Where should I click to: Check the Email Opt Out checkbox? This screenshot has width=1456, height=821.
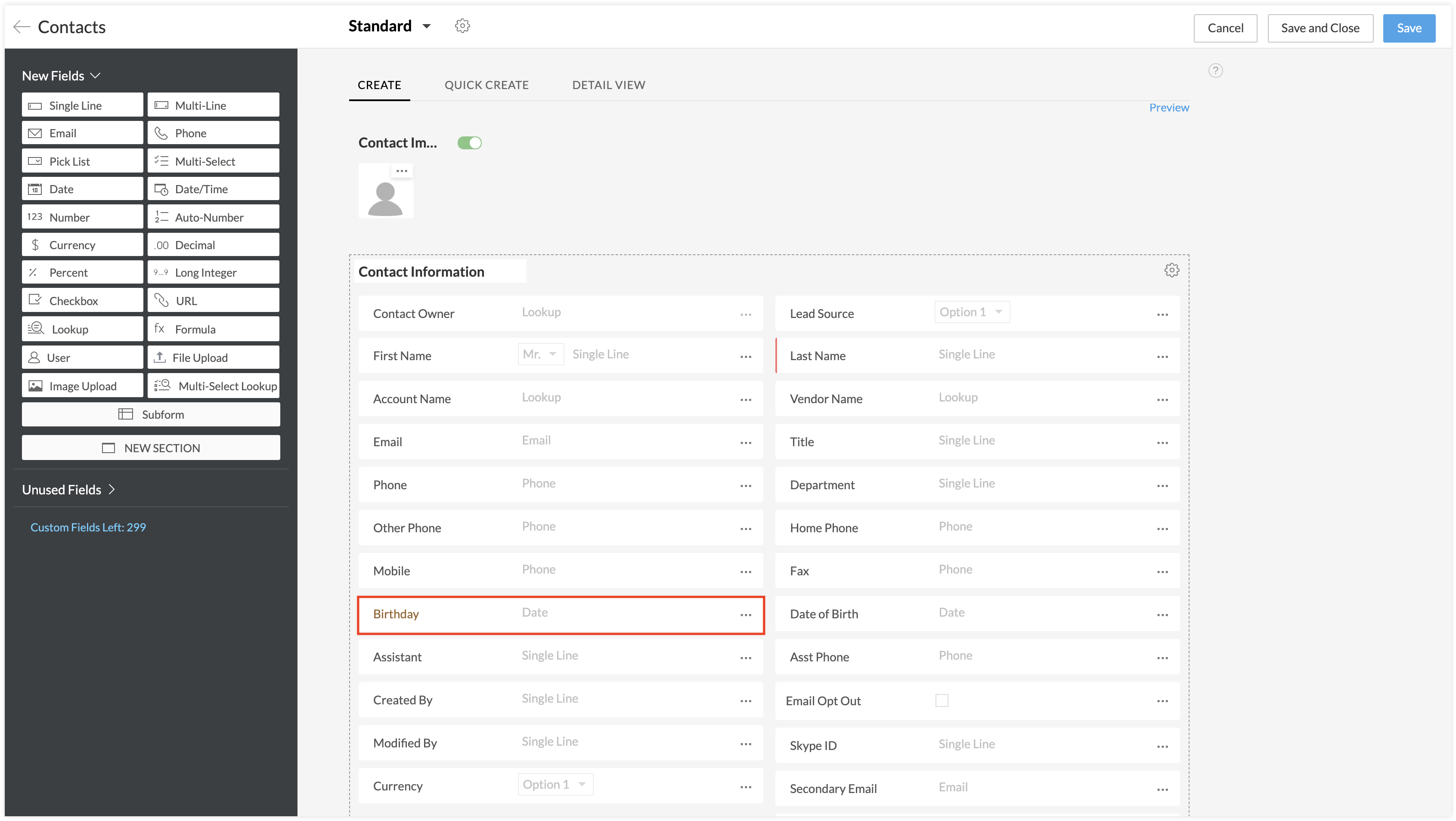tap(942, 701)
